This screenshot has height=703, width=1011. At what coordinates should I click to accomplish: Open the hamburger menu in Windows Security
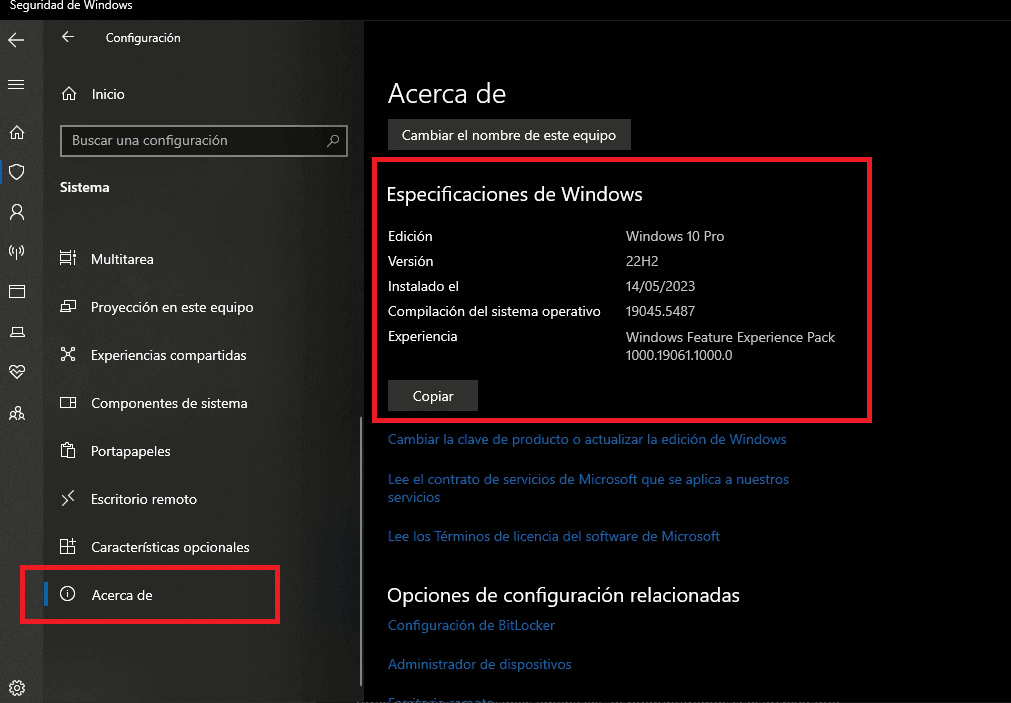click(x=16, y=84)
